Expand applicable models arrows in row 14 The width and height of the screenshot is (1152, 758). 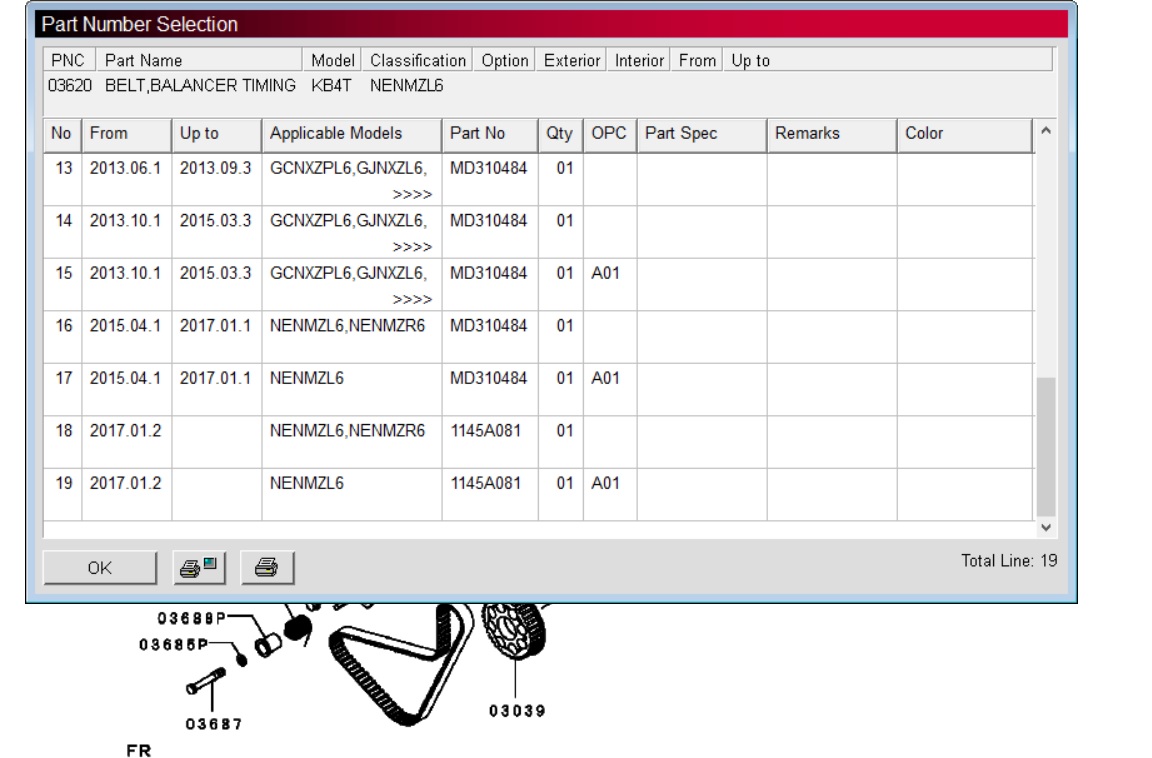click(x=412, y=247)
